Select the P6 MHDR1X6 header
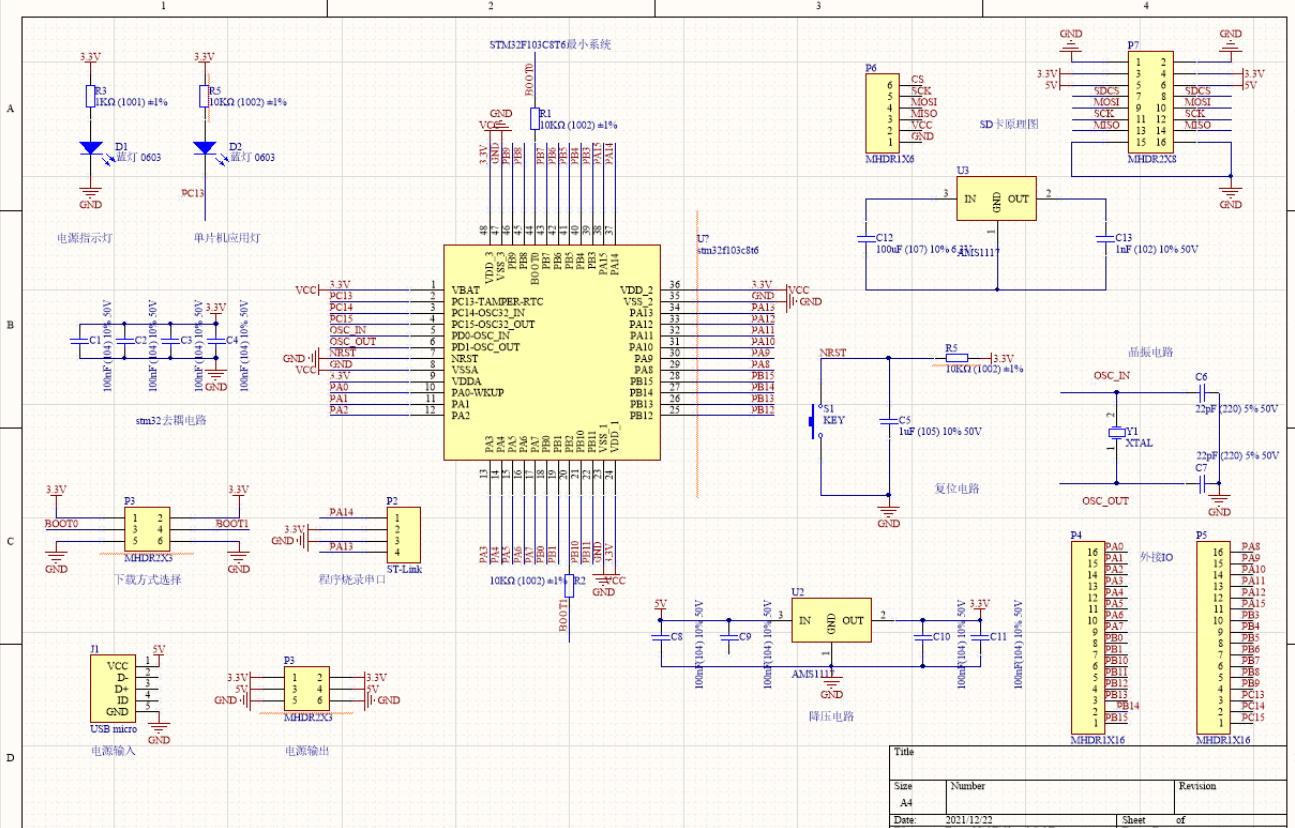Screen dimensions: 1295x828 [882, 113]
